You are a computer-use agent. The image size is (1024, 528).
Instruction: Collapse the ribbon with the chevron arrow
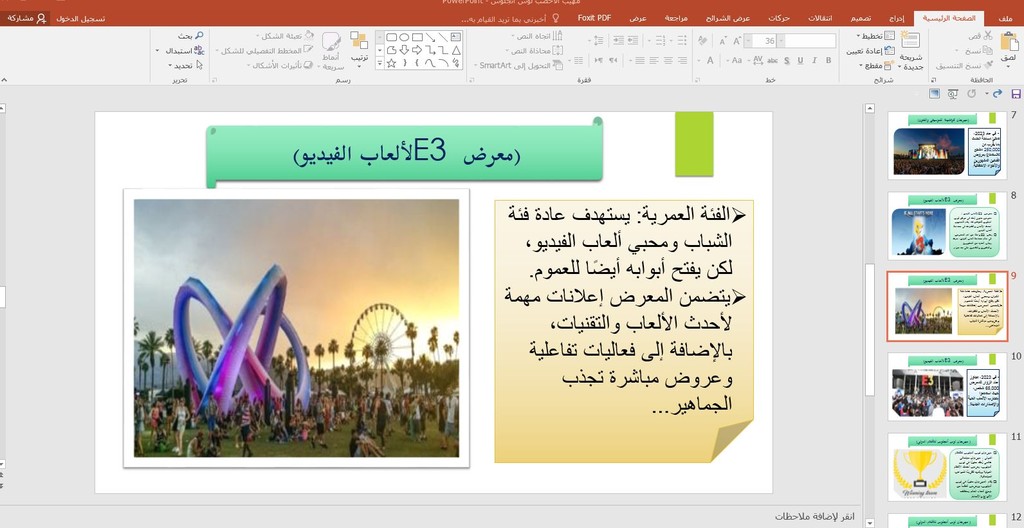[x=4, y=80]
